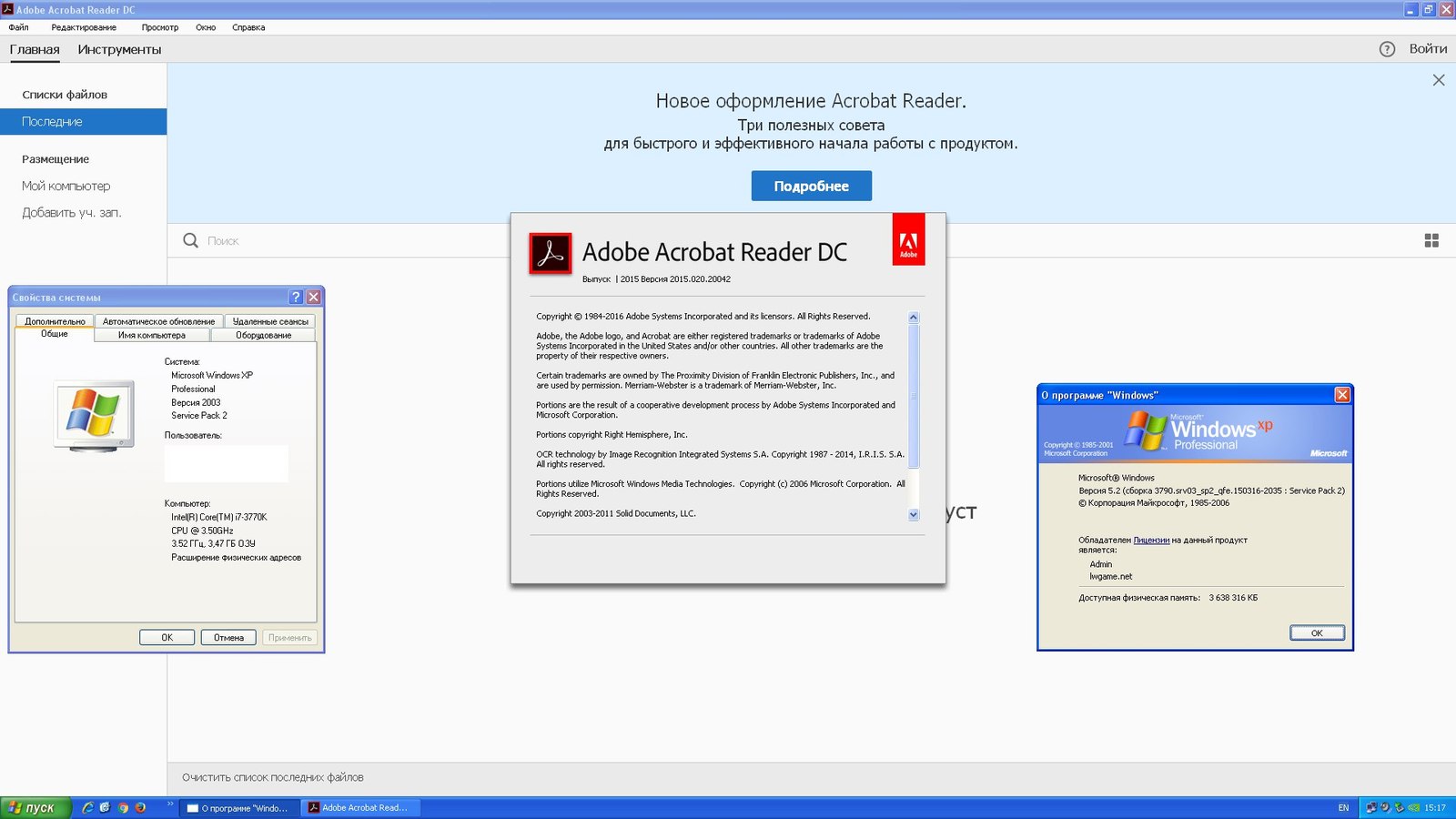Open the Просмотр menu
The image size is (1456, 819).
pos(160,27)
